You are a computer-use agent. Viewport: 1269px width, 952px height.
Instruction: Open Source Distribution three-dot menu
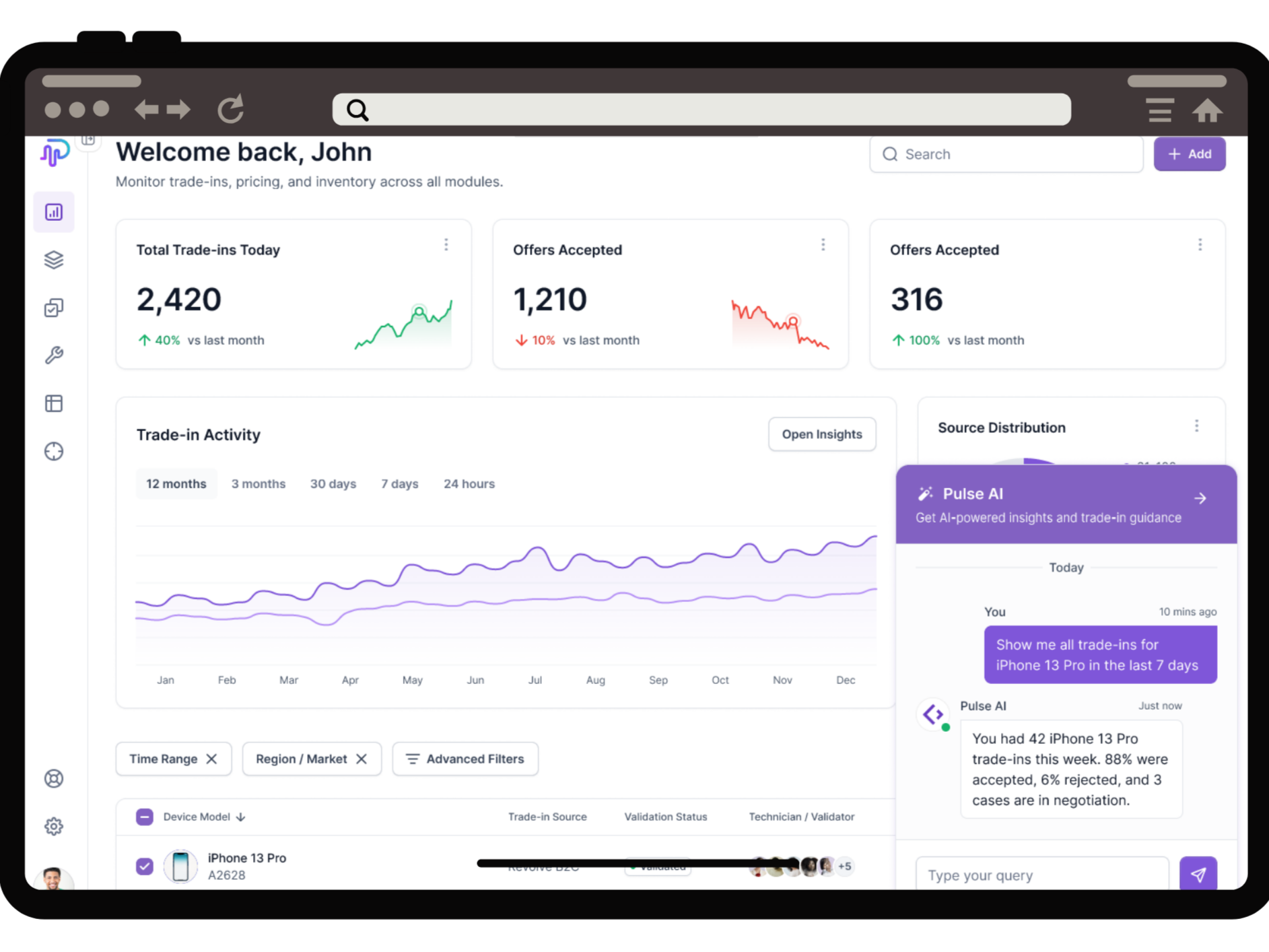pyautogui.click(x=1197, y=426)
